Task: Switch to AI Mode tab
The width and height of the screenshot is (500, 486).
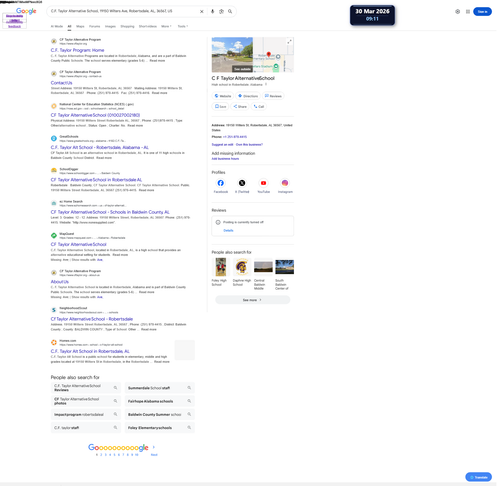Action: [x=57, y=26]
